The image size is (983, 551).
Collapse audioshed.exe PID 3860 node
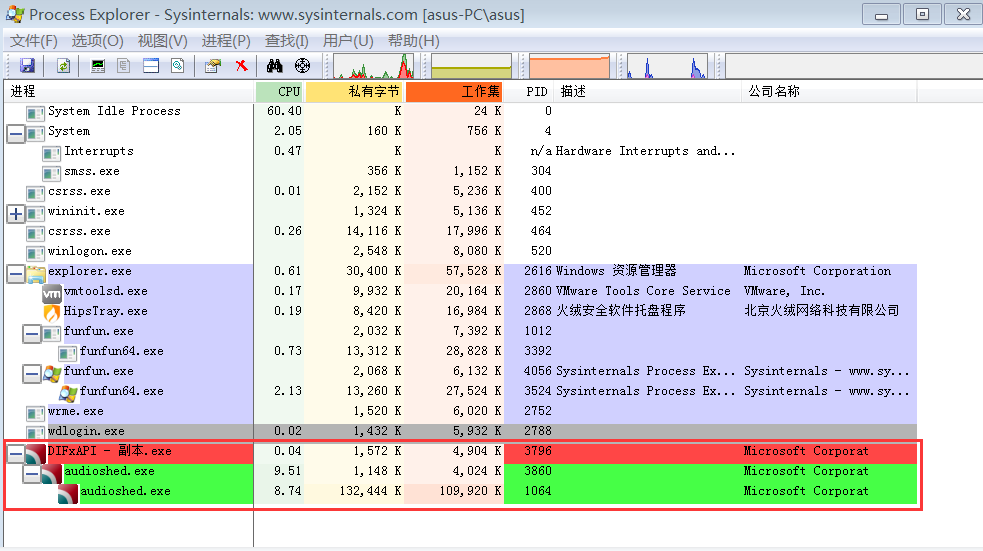click(x=31, y=473)
